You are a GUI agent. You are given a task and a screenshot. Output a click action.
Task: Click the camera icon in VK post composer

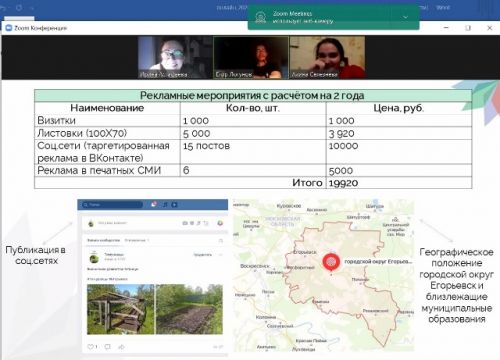185,223
